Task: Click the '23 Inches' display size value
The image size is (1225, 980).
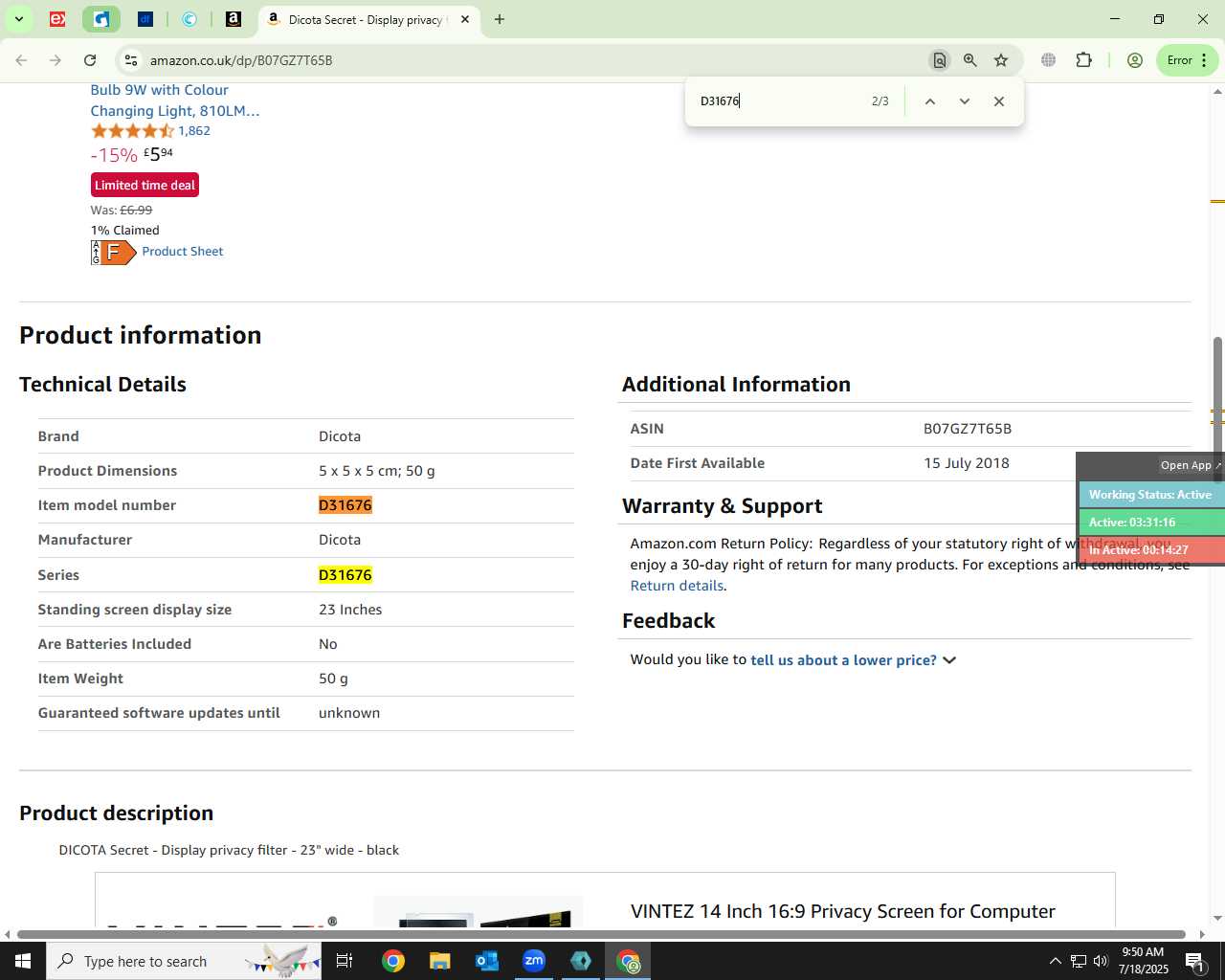Action: (350, 610)
